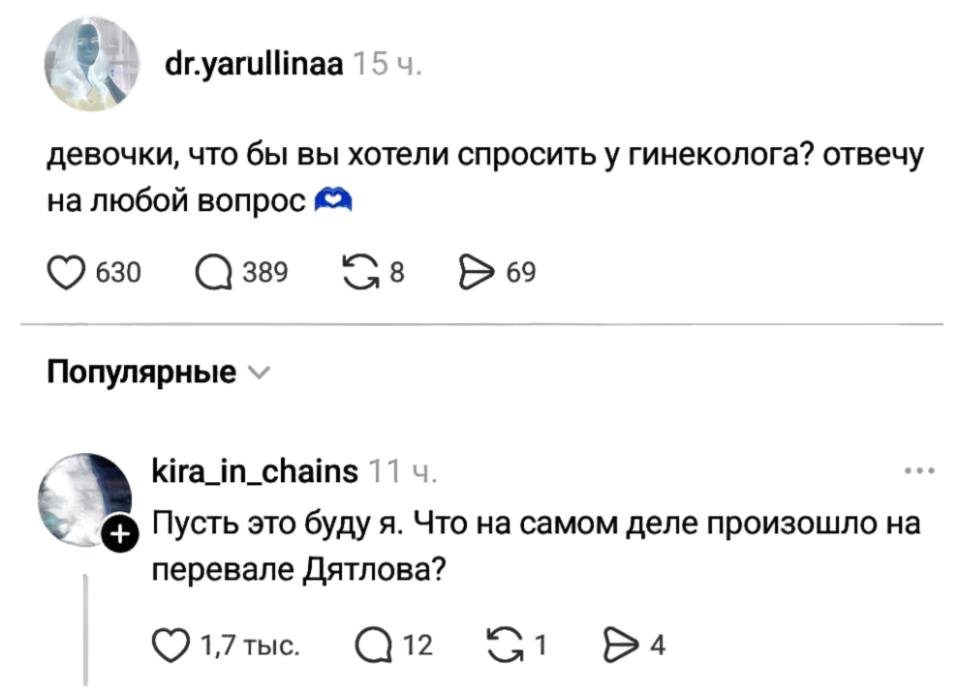960x691 pixels.
Task: Like kira_in_chains's comment with the heart icon
Action: (x=173, y=646)
